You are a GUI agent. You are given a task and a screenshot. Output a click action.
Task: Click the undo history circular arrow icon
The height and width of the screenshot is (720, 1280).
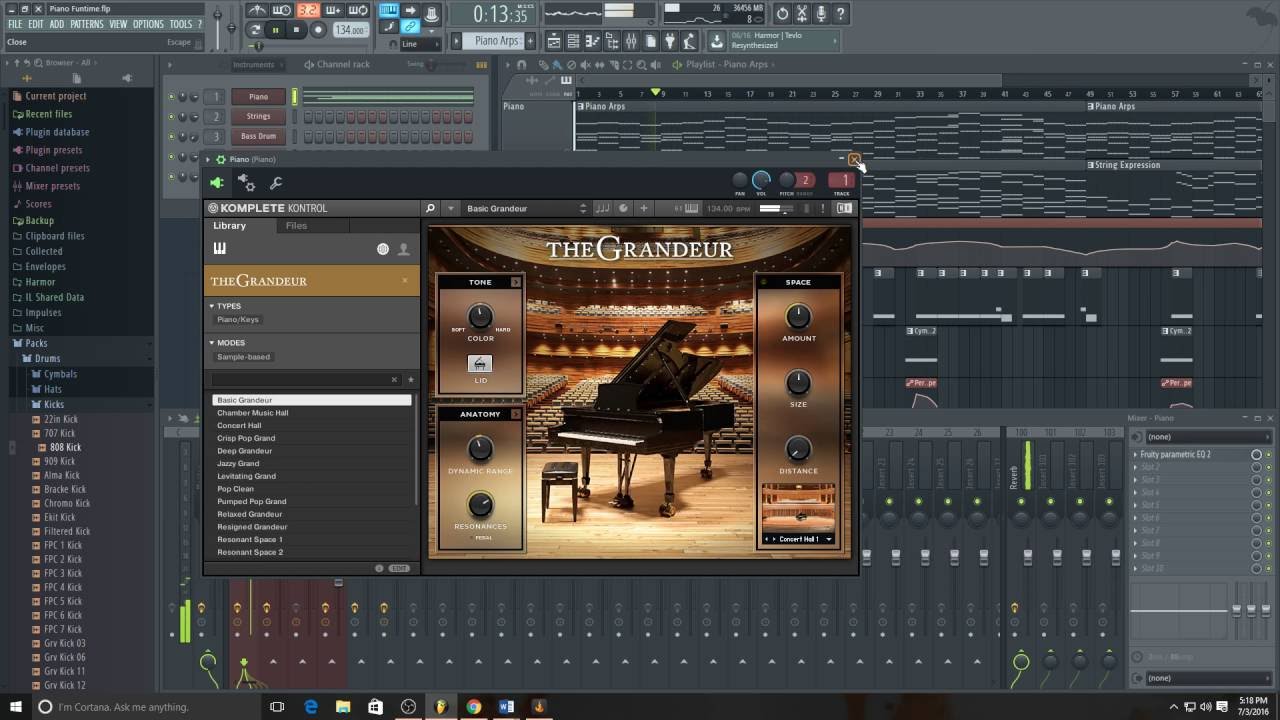(782, 14)
